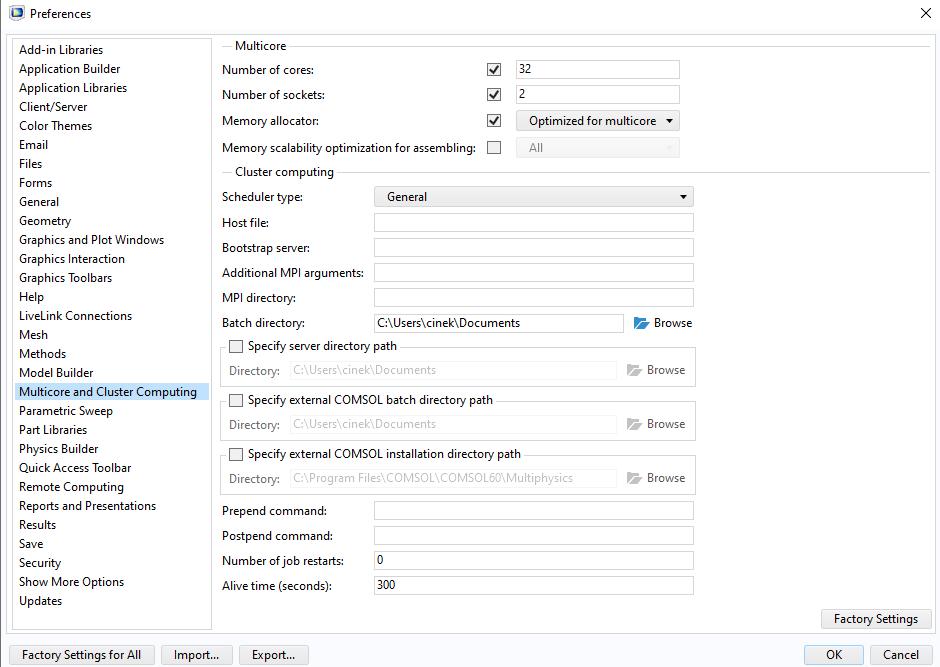Select the Remote Computing category
The height and width of the screenshot is (667, 940).
click(x=71, y=487)
